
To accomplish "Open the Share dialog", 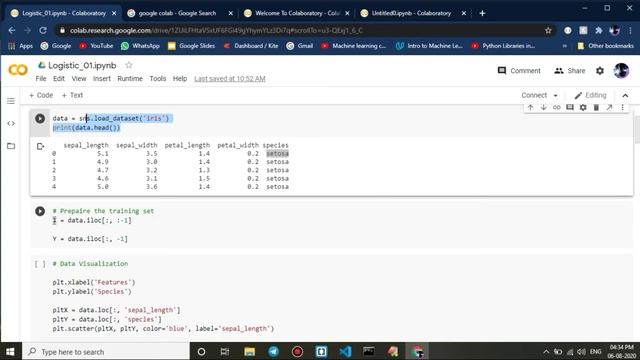I will point(569,71).
